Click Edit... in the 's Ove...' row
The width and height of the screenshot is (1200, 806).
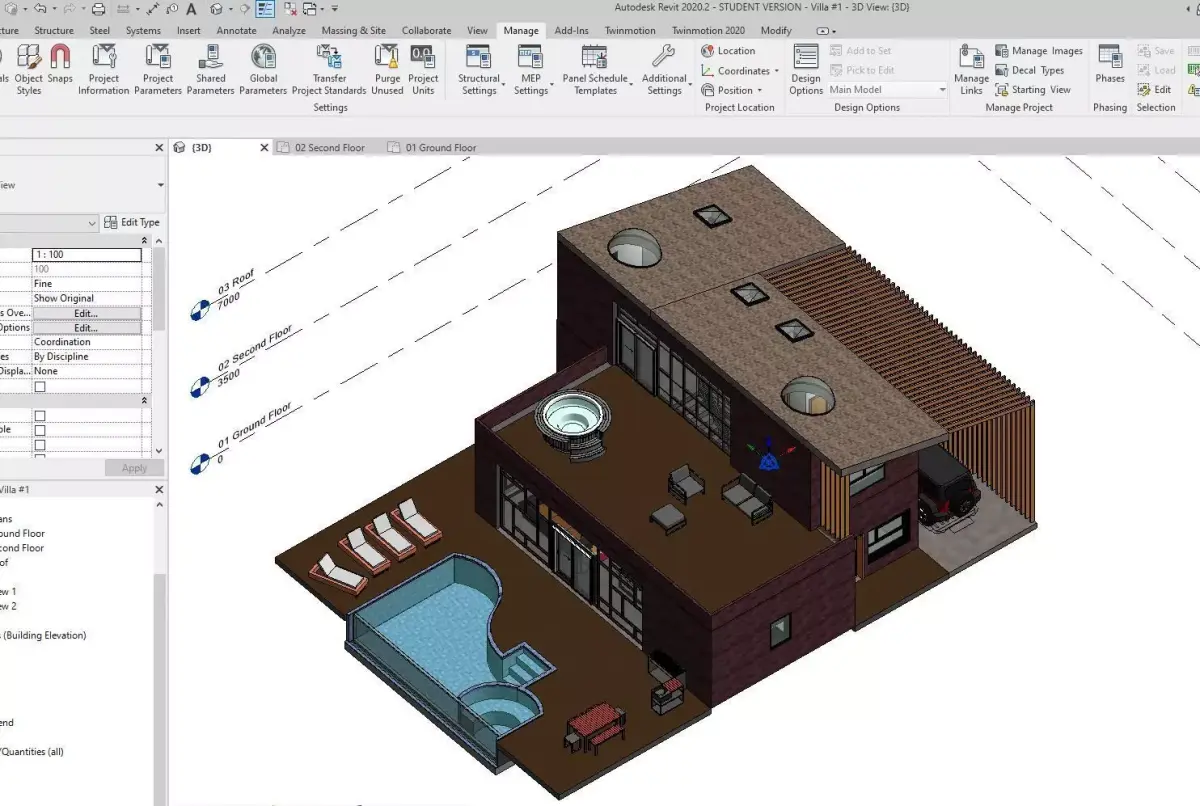tap(86, 313)
